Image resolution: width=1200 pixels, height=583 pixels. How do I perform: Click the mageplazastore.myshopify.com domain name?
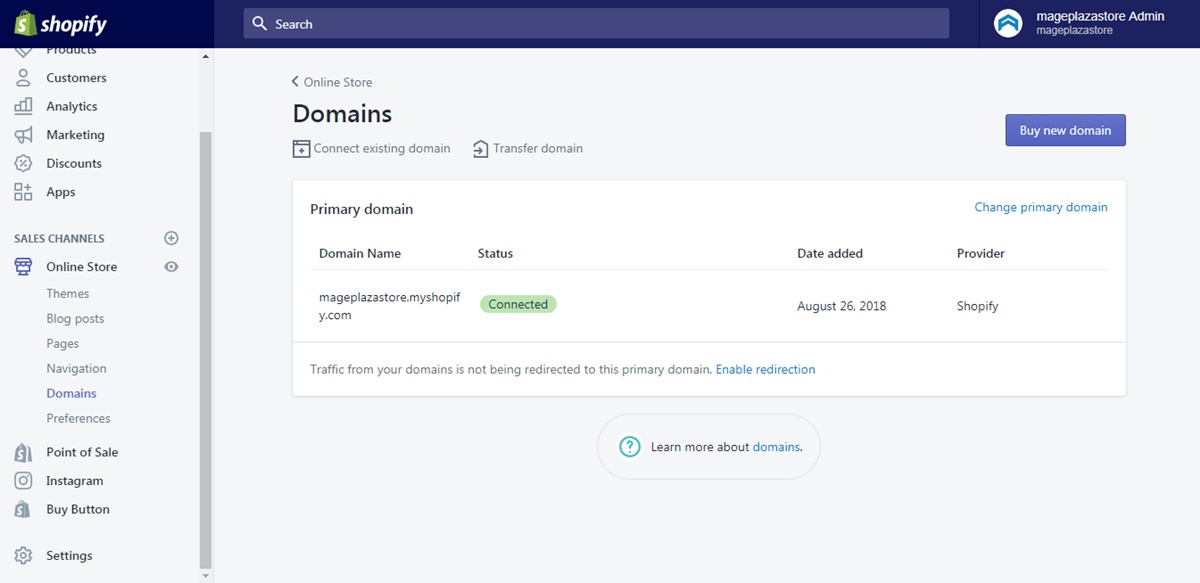click(390, 306)
